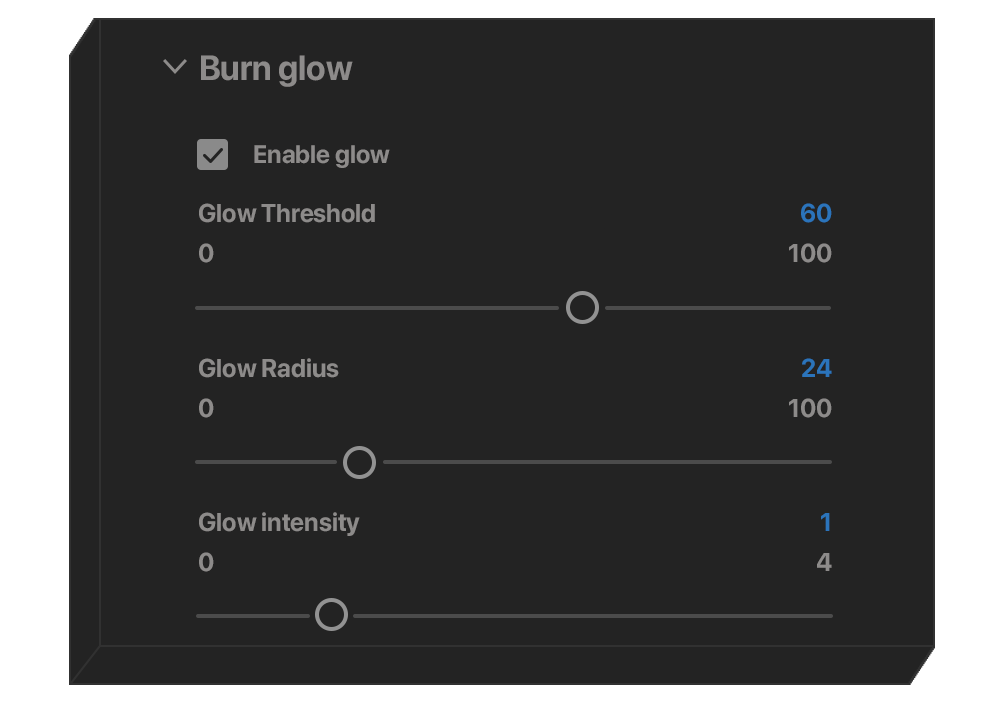Click the Glow intensity slider handle
This screenshot has width=1000, height=702.
point(331,615)
